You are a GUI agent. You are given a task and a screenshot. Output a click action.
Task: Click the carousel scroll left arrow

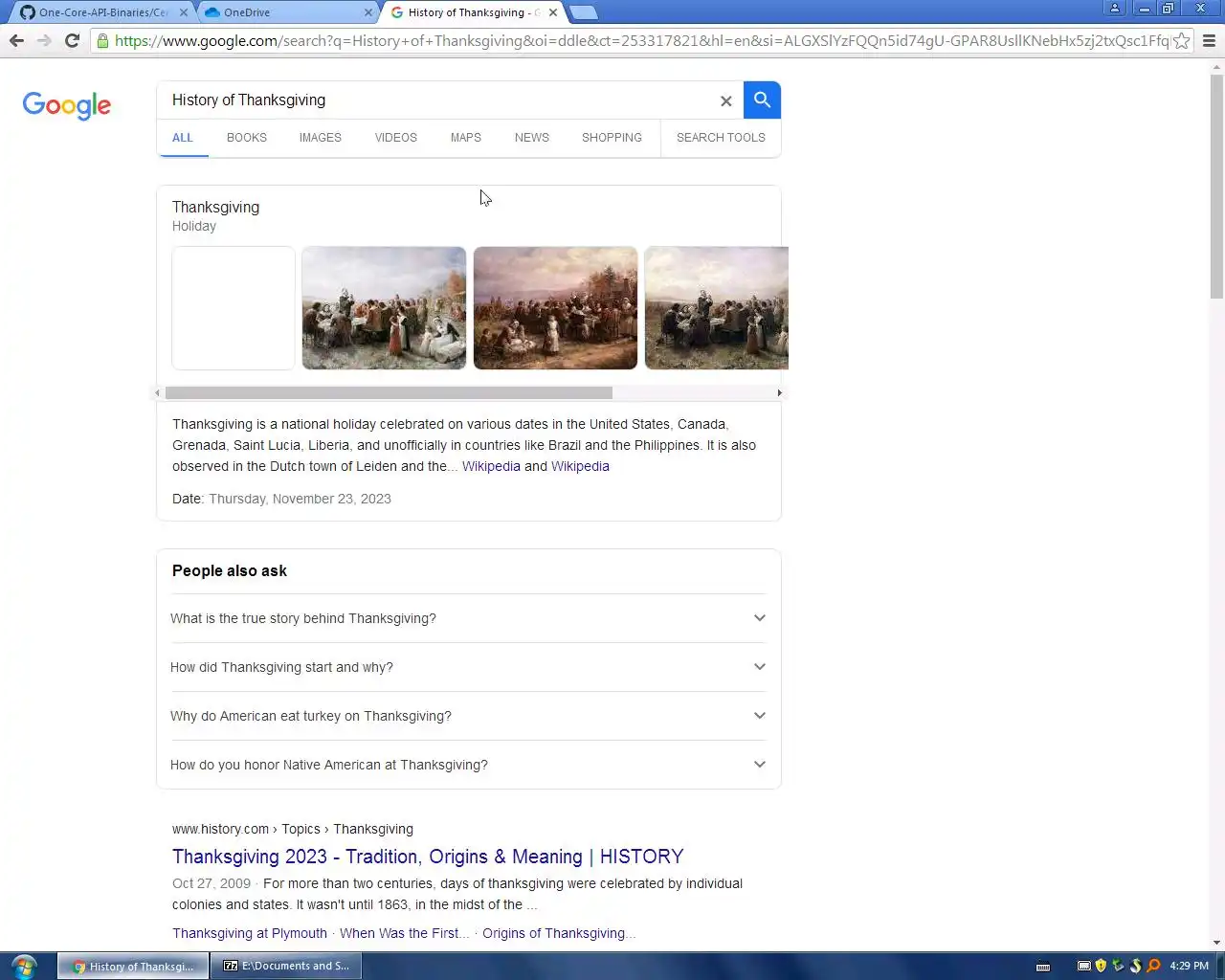click(x=158, y=392)
